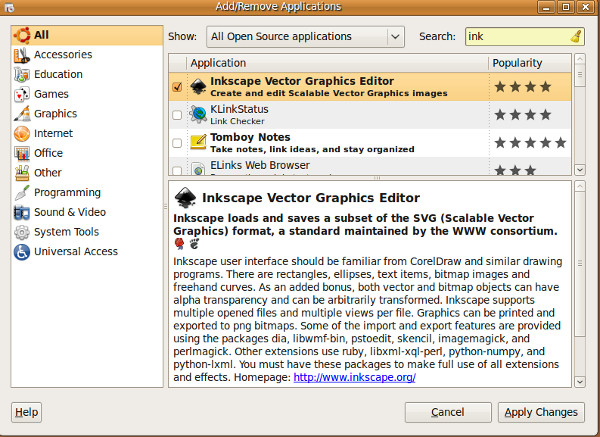This screenshot has width=600, height=437.
Task: Click the System Tools gear icon
Action: coord(22,232)
